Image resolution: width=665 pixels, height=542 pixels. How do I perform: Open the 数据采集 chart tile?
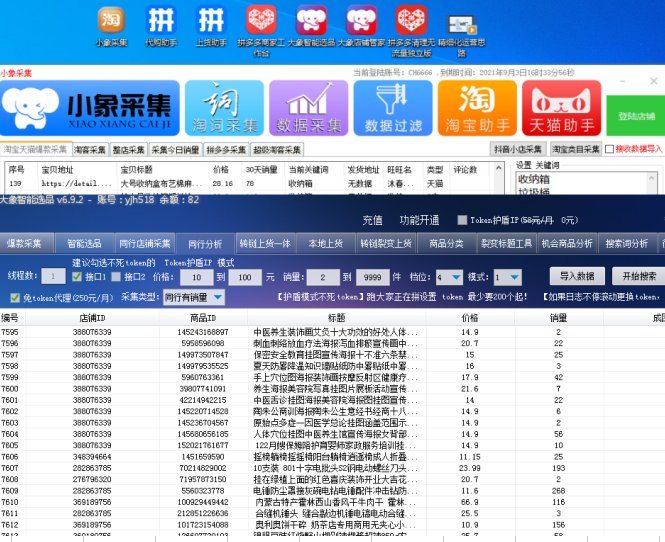309,108
